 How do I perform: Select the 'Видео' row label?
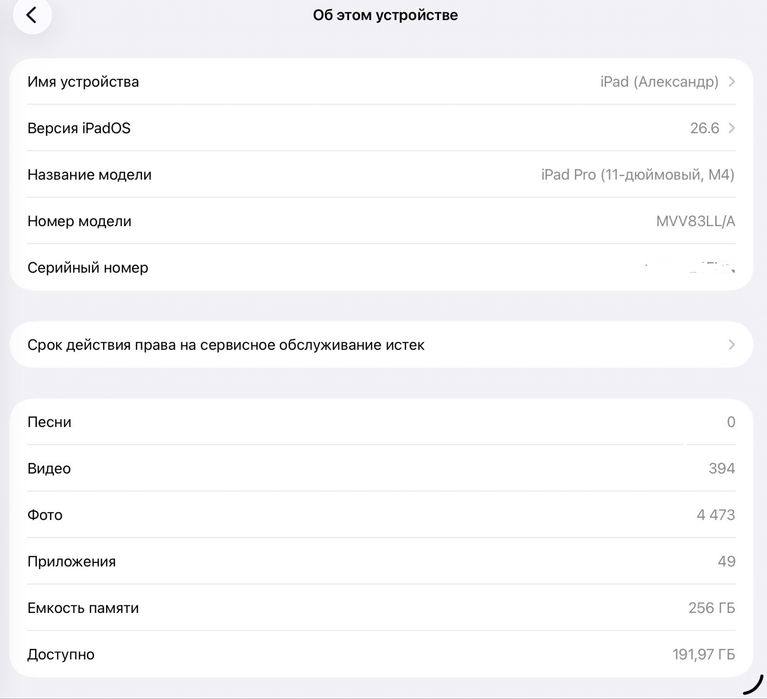pos(49,469)
